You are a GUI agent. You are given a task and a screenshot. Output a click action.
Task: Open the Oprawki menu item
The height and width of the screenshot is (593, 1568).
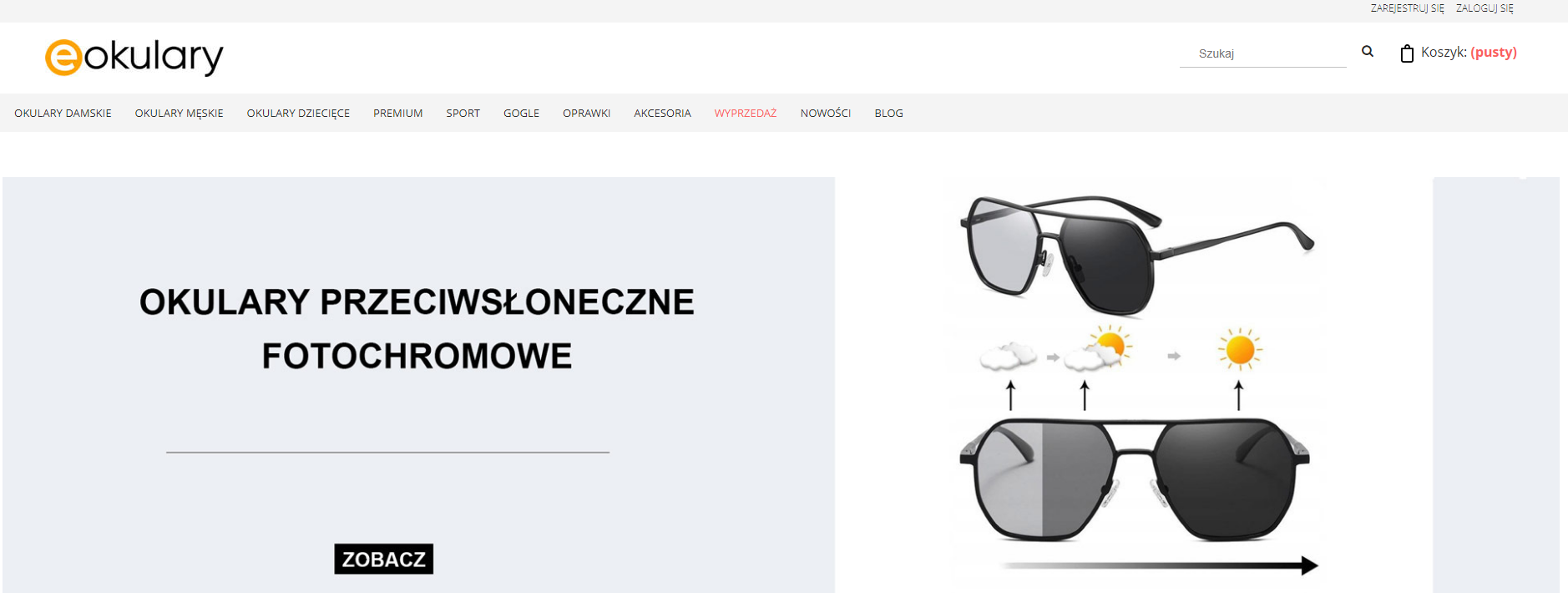[586, 113]
